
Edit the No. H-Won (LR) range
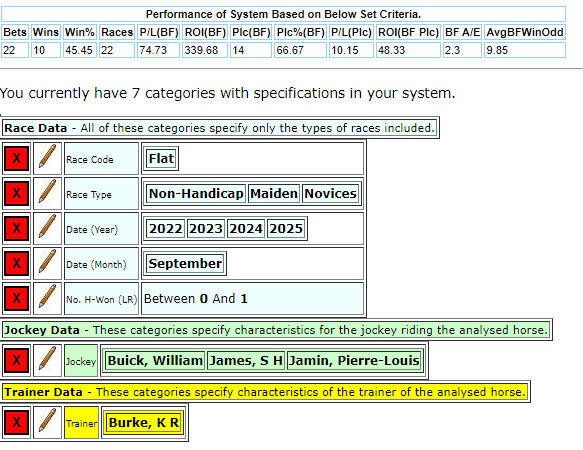48,298
